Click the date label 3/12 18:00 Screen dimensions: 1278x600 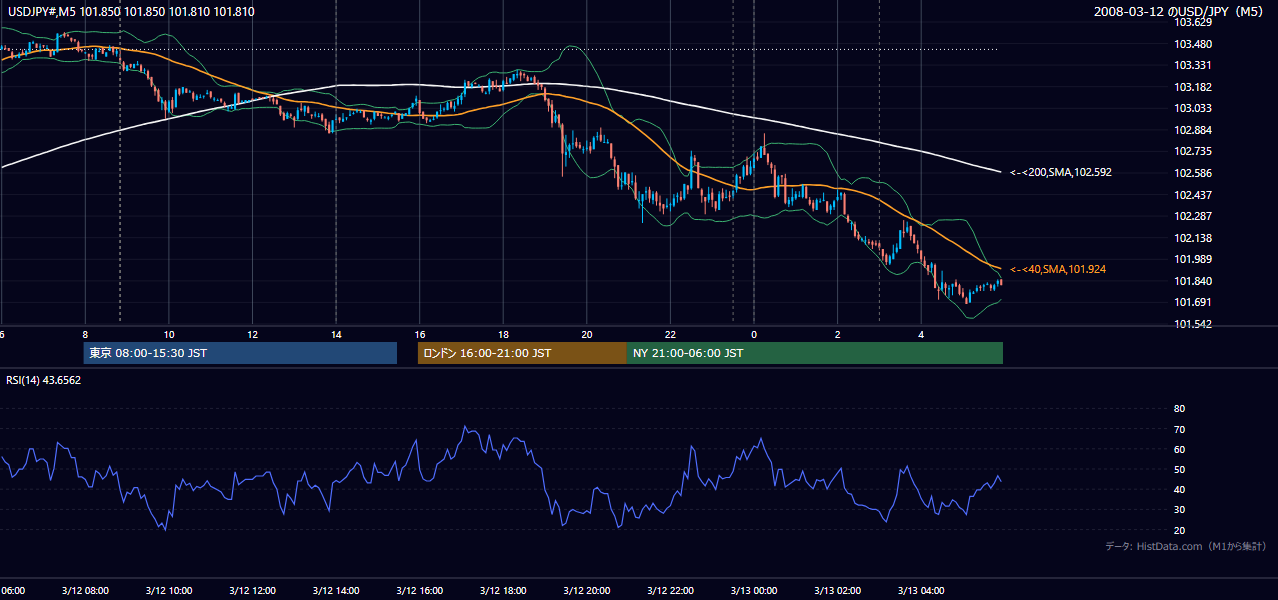[503, 591]
